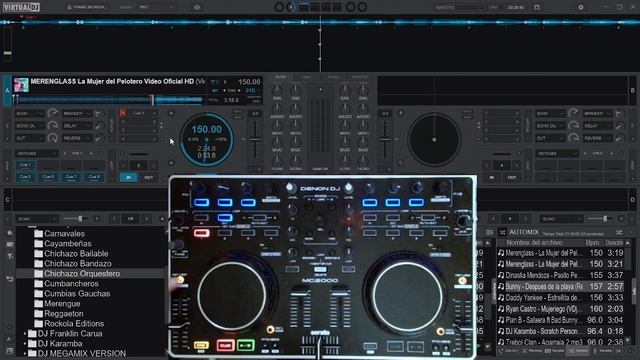Trigger Cue 5 pad on deck A
Viewport: 640px width, 360px height.
tap(25, 177)
